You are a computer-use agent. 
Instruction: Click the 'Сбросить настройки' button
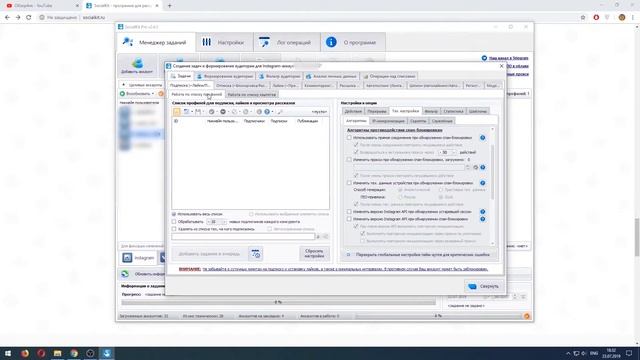314,253
